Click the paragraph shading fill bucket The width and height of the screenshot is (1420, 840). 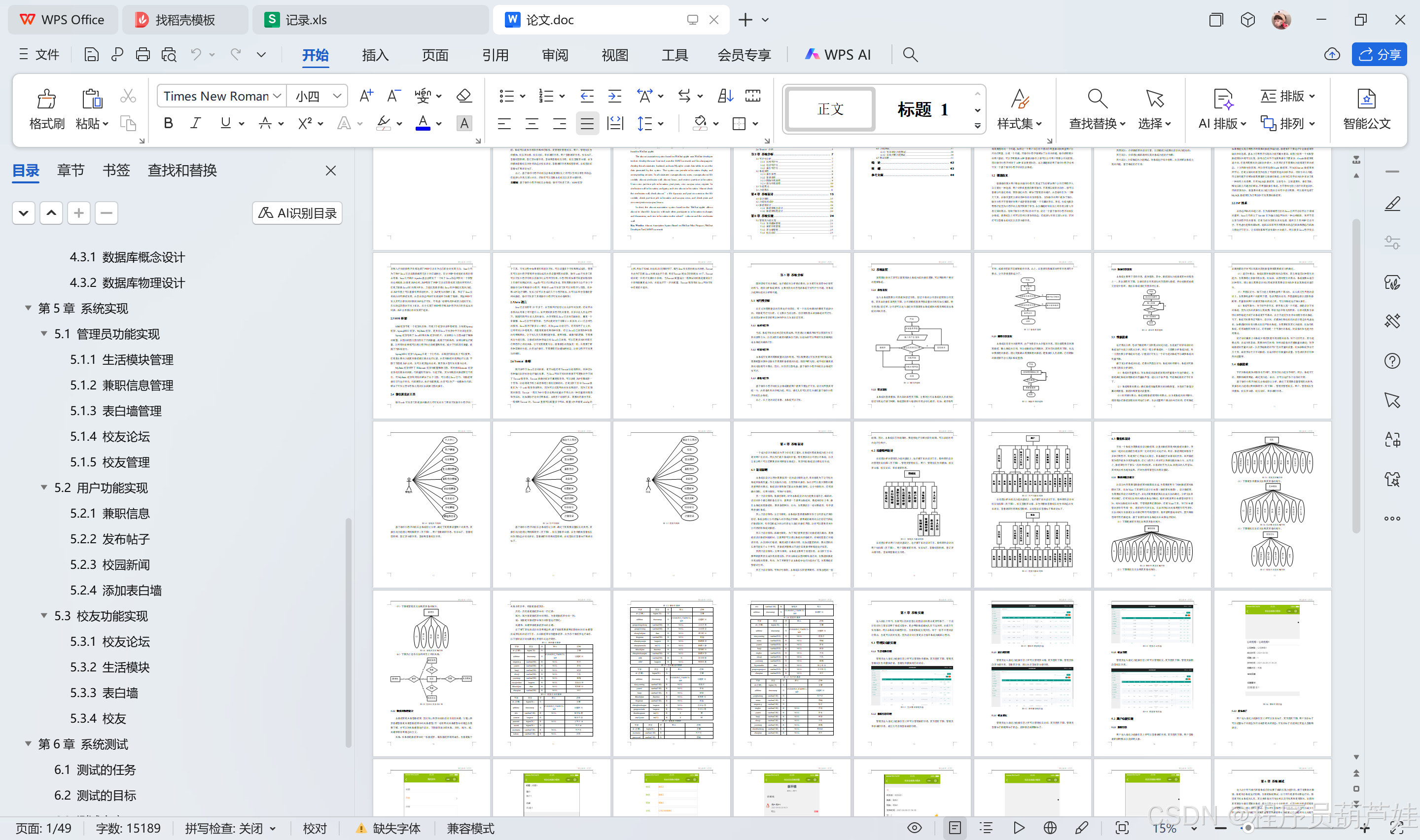click(700, 123)
